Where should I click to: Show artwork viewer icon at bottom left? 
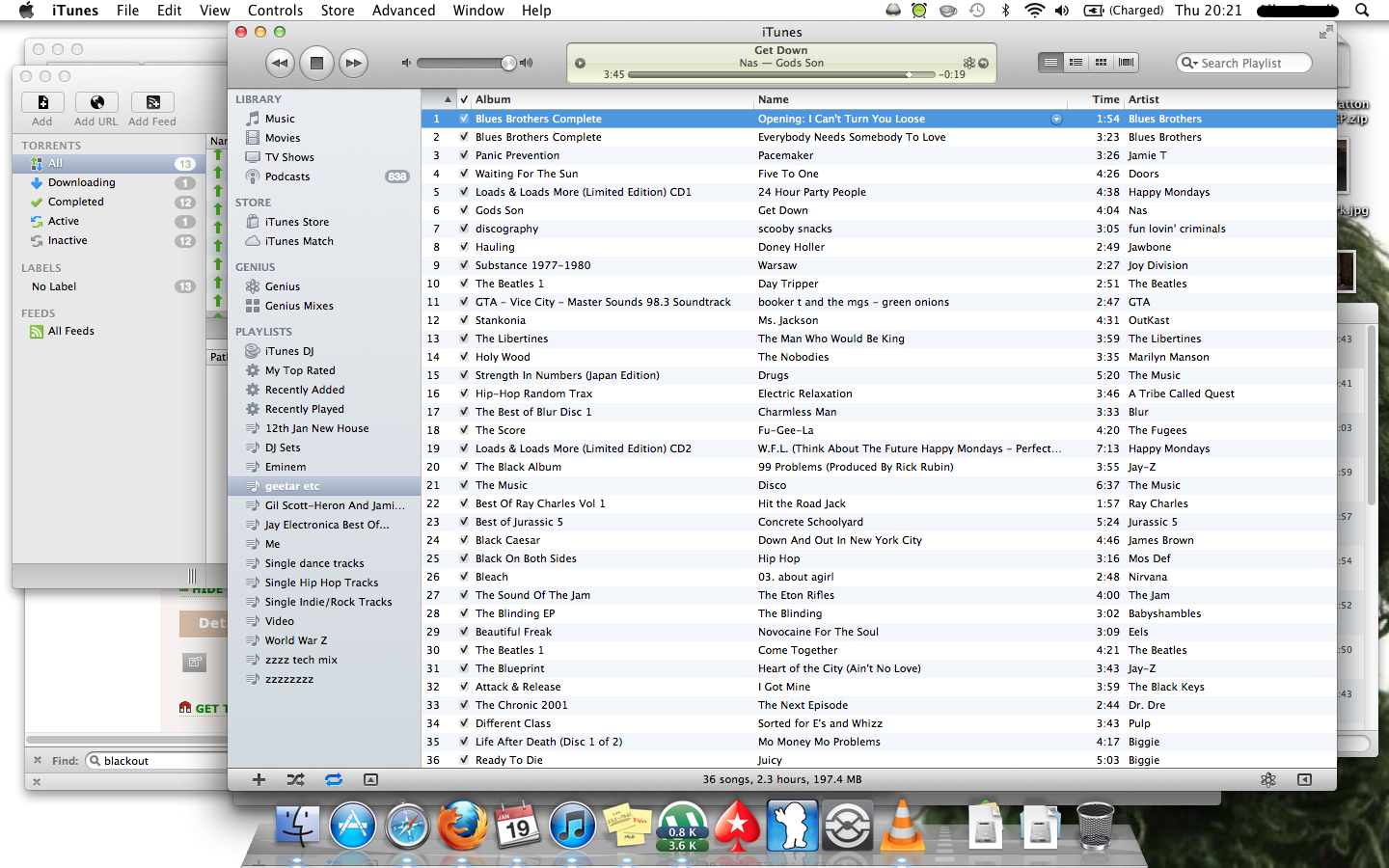(x=370, y=779)
